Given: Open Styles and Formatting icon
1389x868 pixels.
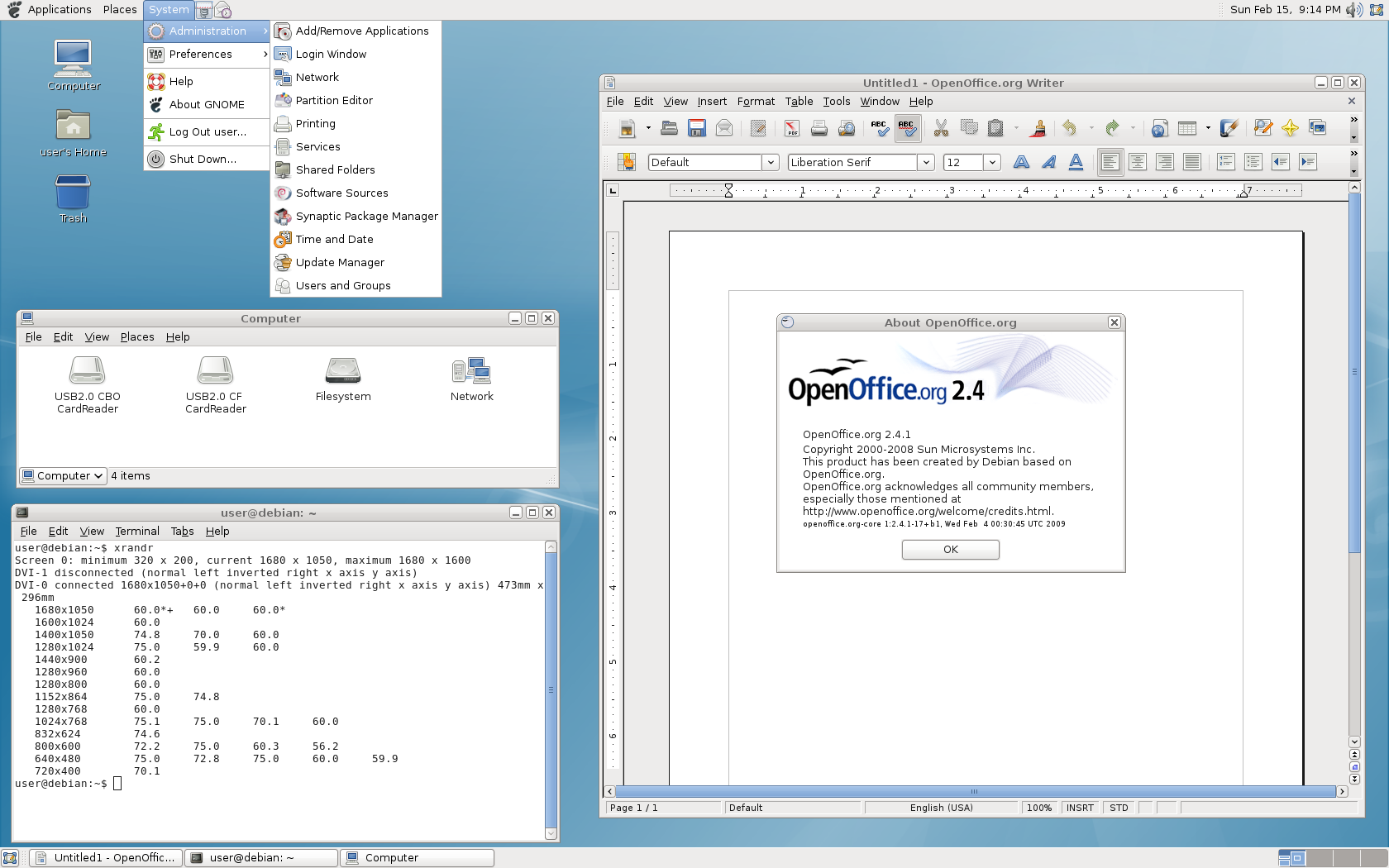Looking at the screenshot, I should click(626, 162).
